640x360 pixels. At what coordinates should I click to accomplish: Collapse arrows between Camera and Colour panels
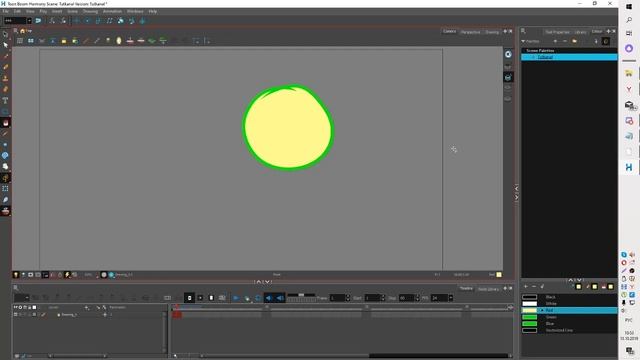point(516,192)
